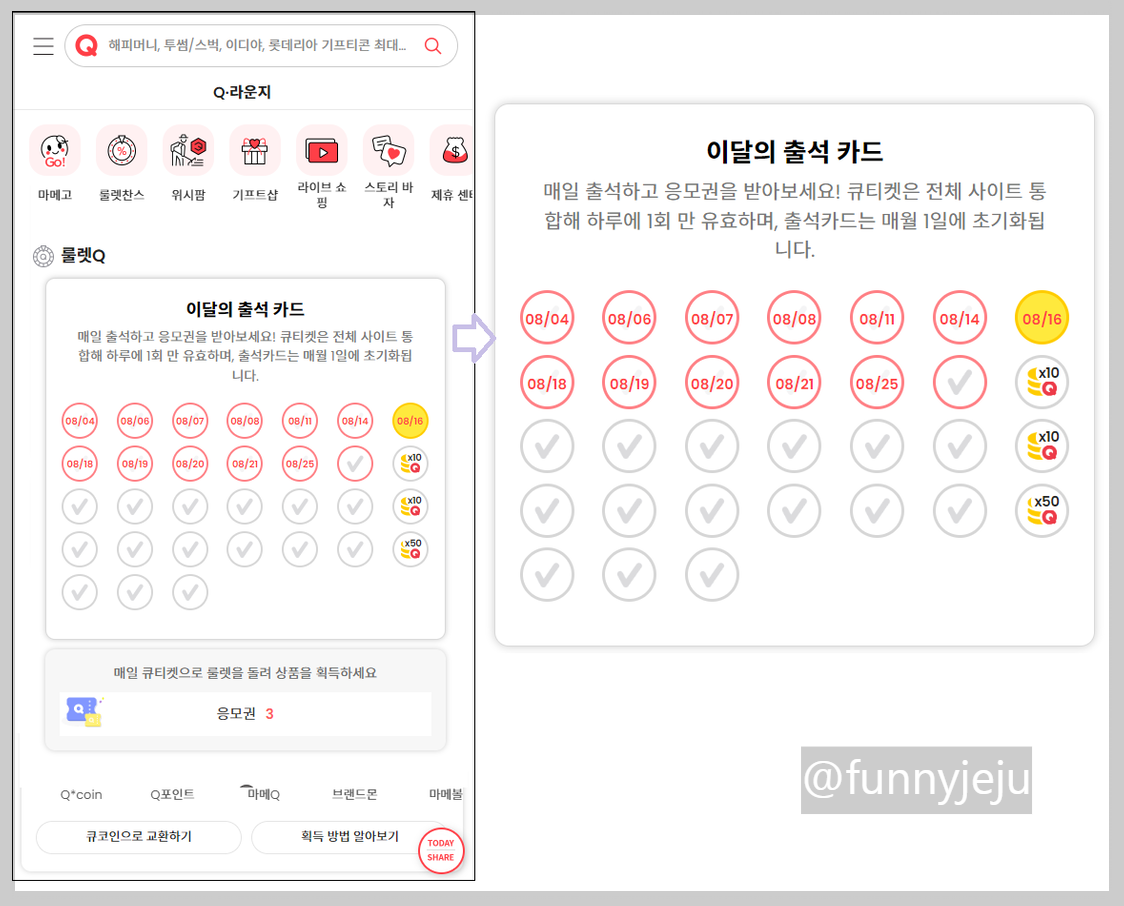The height and width of the screenshot is (906, 1124).
Task: Open the 위시팜 wish farm icon
Action: coord(187,149)
